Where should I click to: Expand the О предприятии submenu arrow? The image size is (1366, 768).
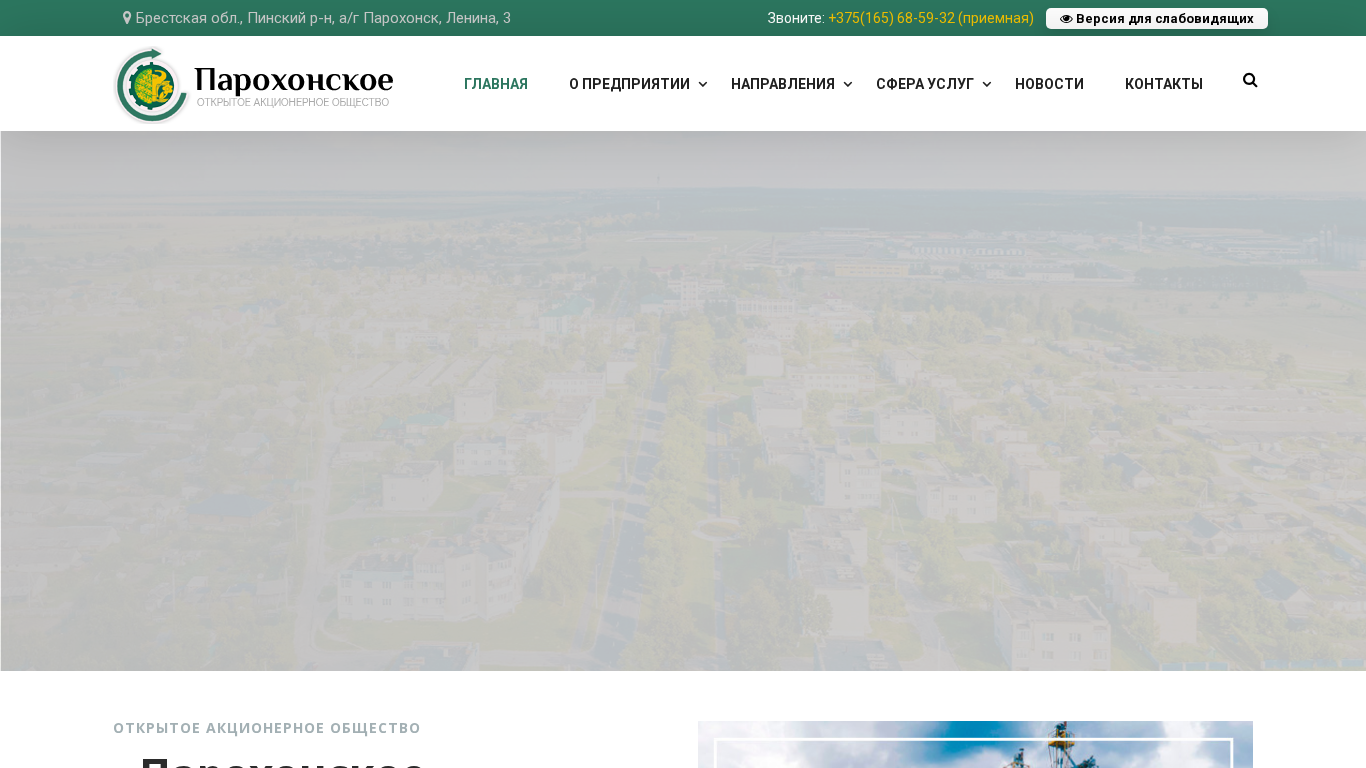pos(703,84)
